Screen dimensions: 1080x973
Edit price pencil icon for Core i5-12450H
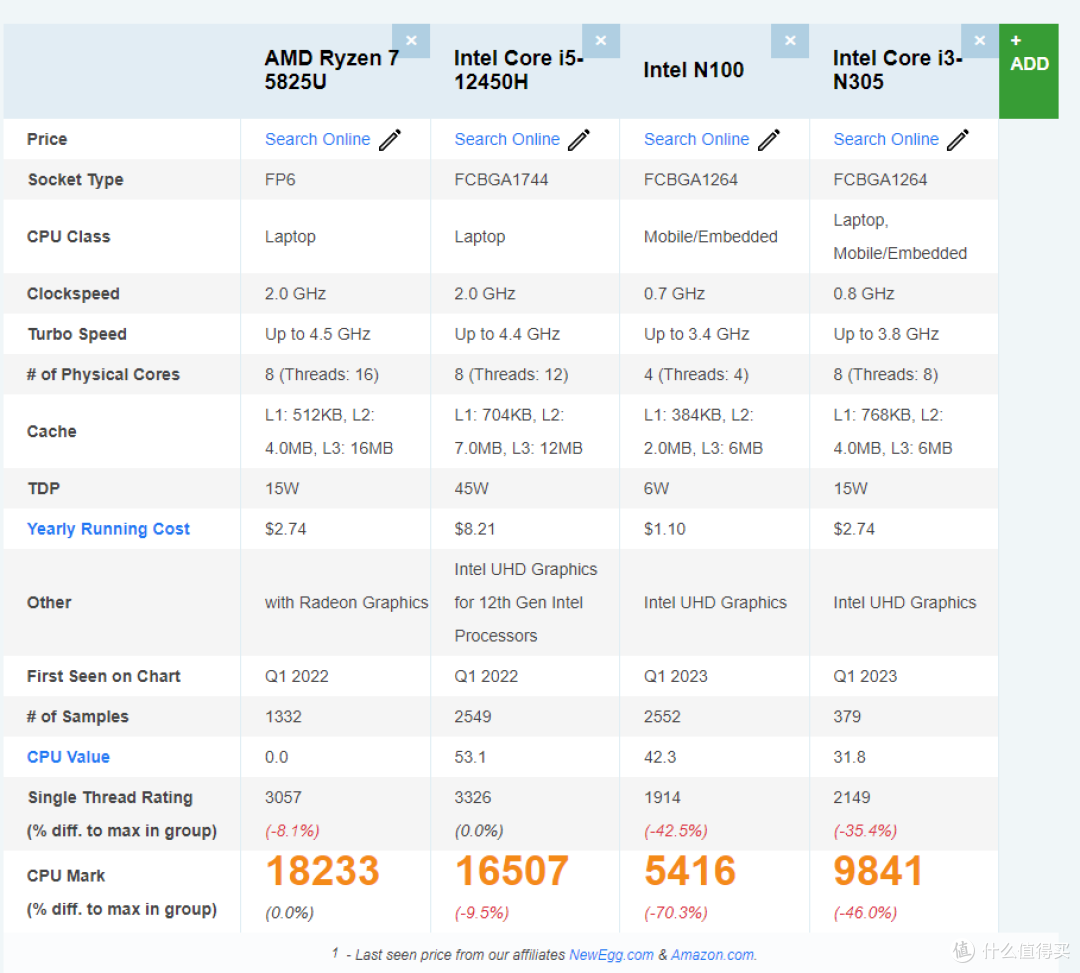579,140
